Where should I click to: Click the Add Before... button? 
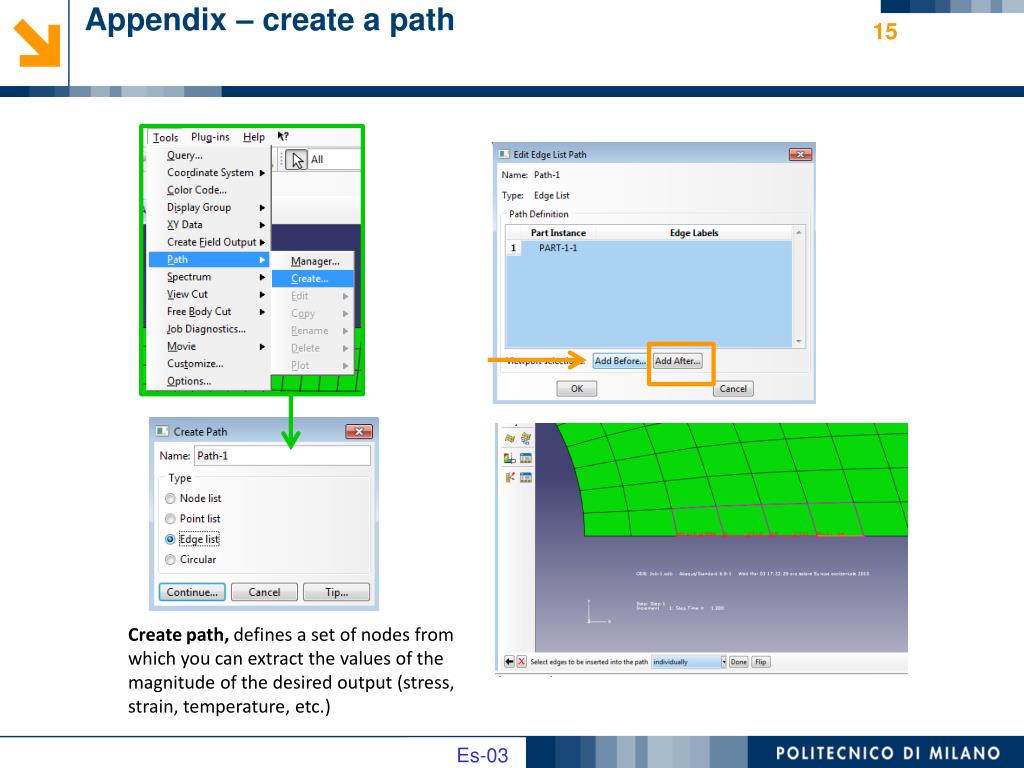[620, 360]
